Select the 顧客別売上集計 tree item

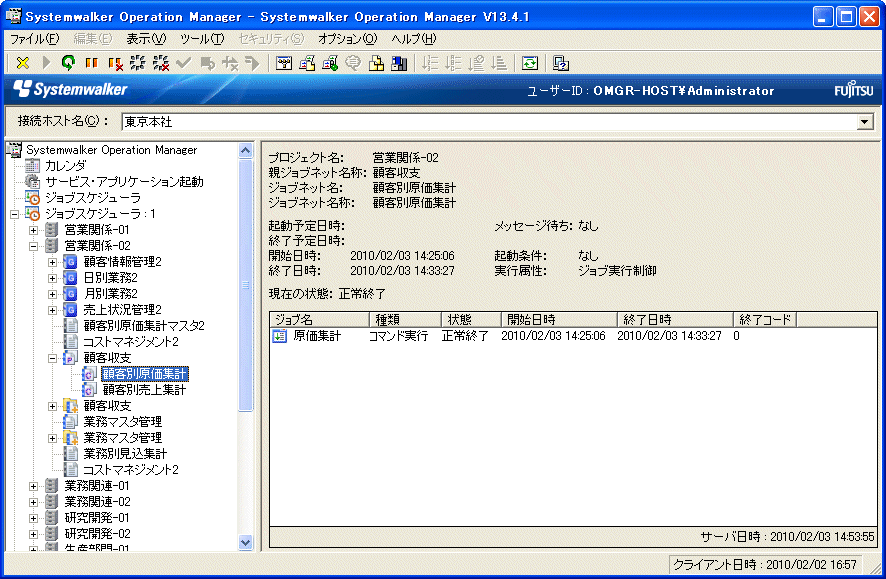pos(144,390)
